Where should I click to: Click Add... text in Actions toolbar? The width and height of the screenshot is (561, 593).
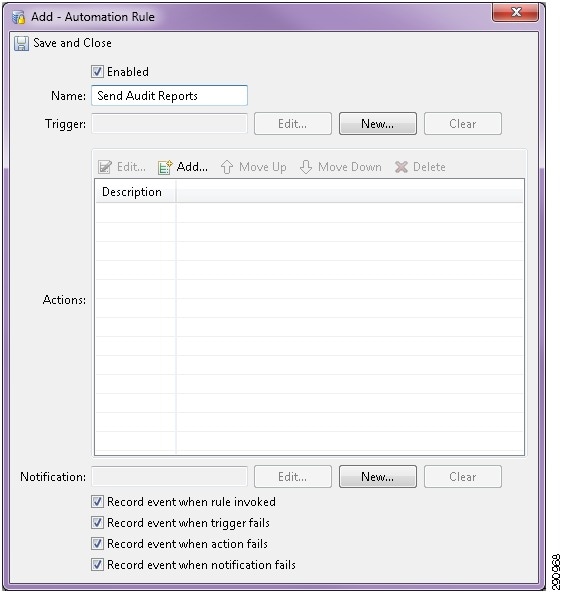click(192, 167)
